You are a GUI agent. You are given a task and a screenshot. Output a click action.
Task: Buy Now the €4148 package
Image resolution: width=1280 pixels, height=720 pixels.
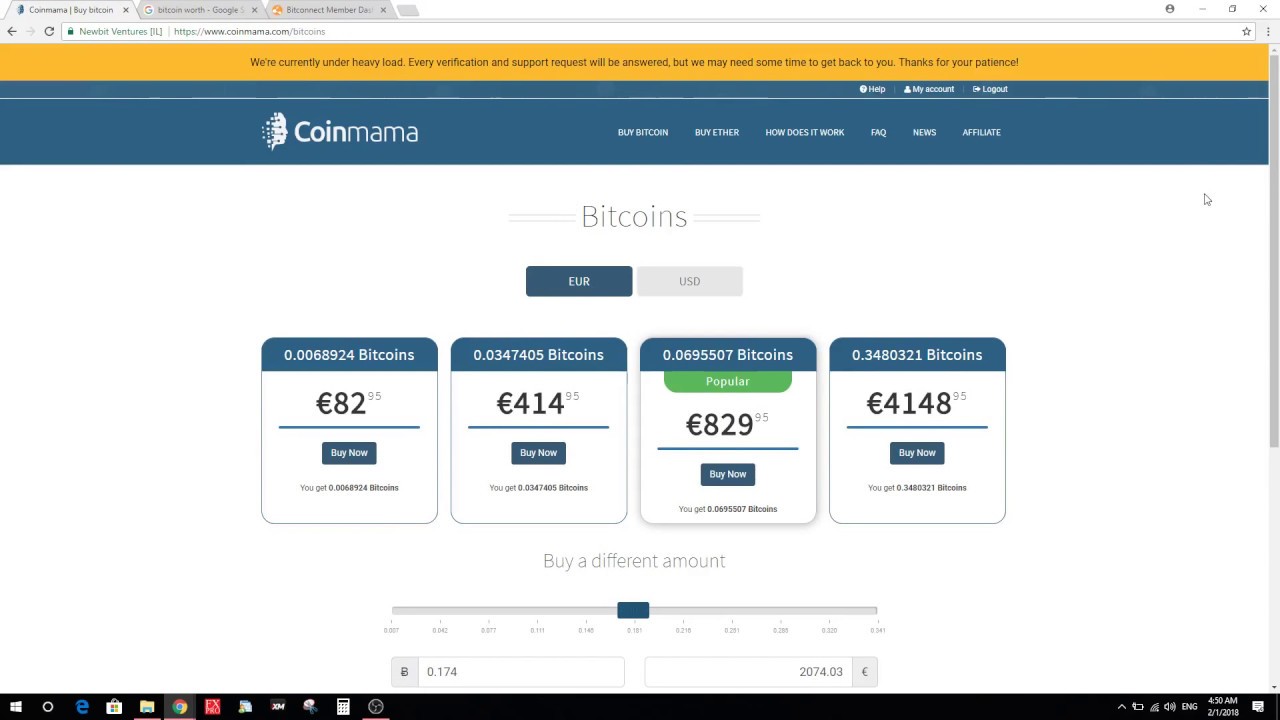(x=917, y=453)
